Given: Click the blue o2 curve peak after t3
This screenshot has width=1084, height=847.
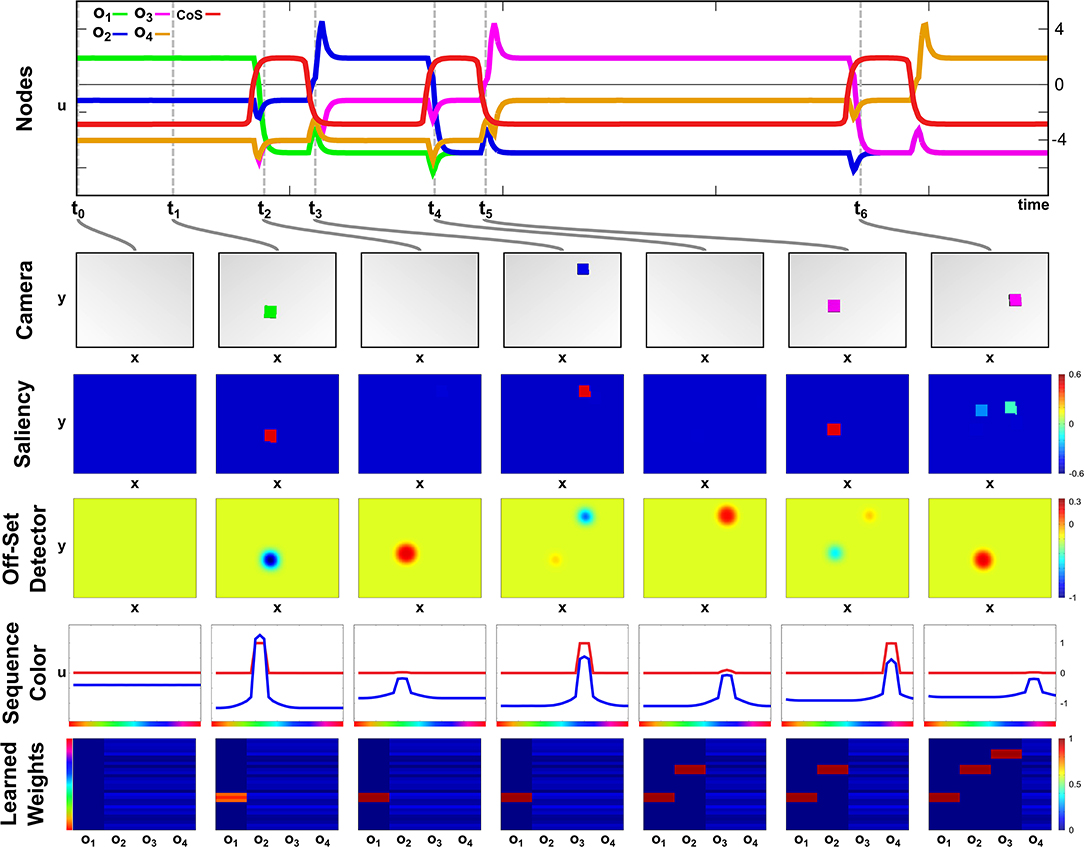Looking at the screenshot, I should [321, 24].
